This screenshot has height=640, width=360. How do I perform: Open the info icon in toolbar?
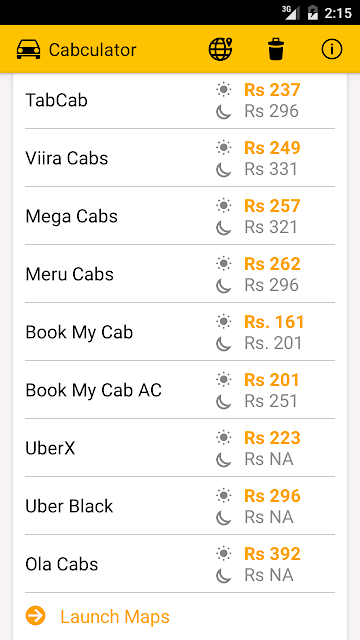coord(331,49)
